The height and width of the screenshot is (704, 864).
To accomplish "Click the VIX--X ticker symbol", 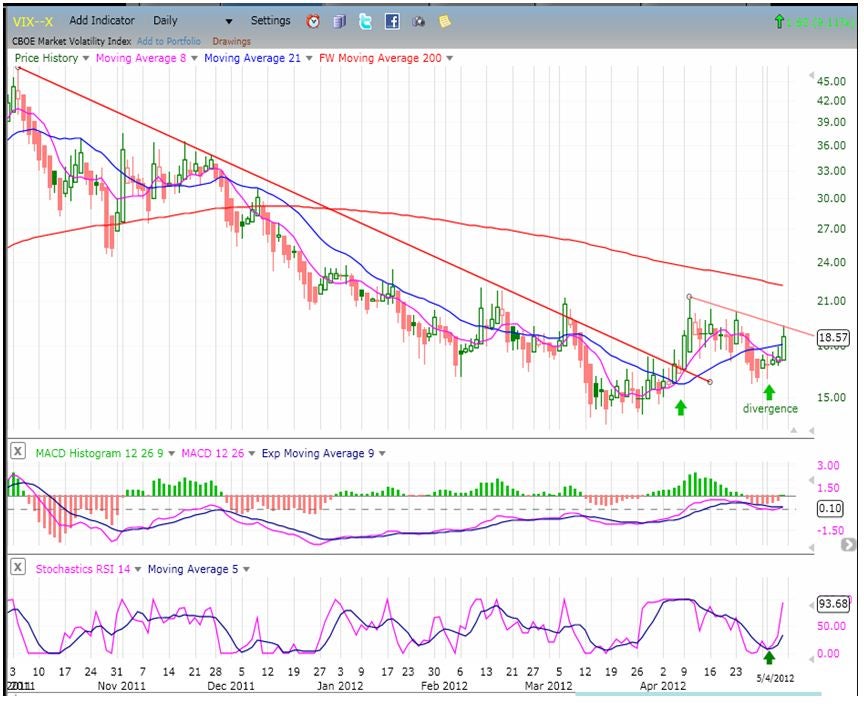I will pos(33,21).
